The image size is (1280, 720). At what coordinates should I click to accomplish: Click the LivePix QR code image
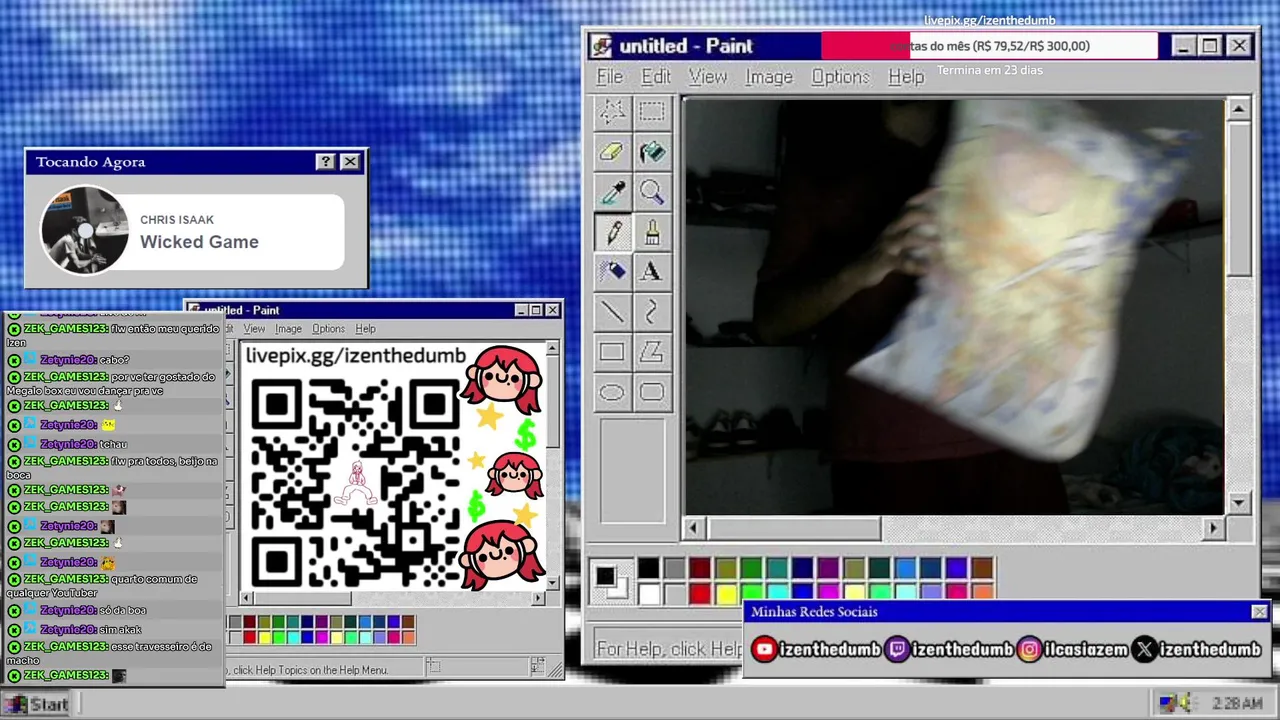click(x=356, y=482)
